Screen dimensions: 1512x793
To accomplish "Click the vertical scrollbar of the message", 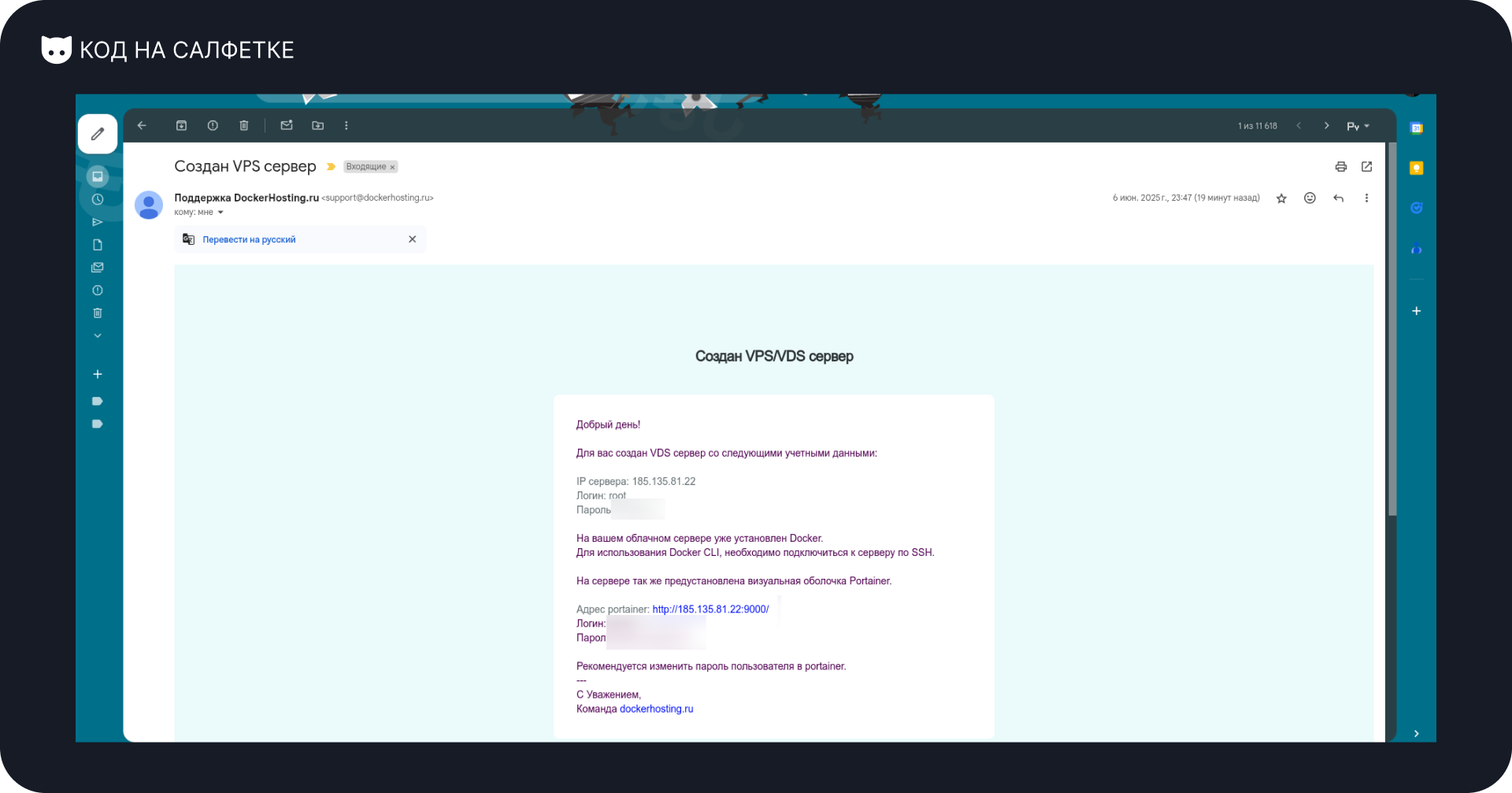I will [1392, 329].
